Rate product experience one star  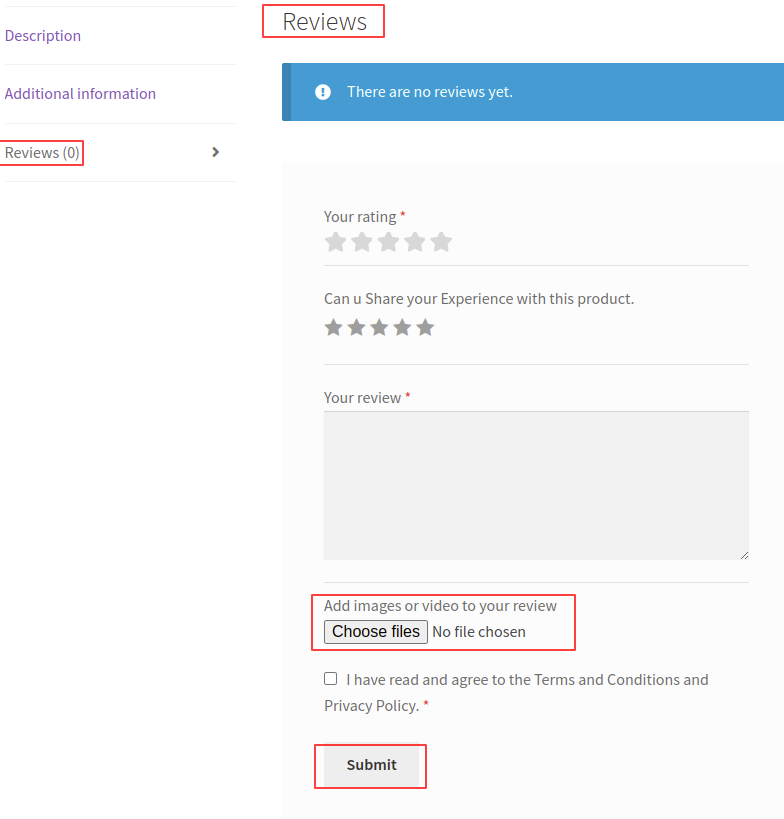pos(333,327)
